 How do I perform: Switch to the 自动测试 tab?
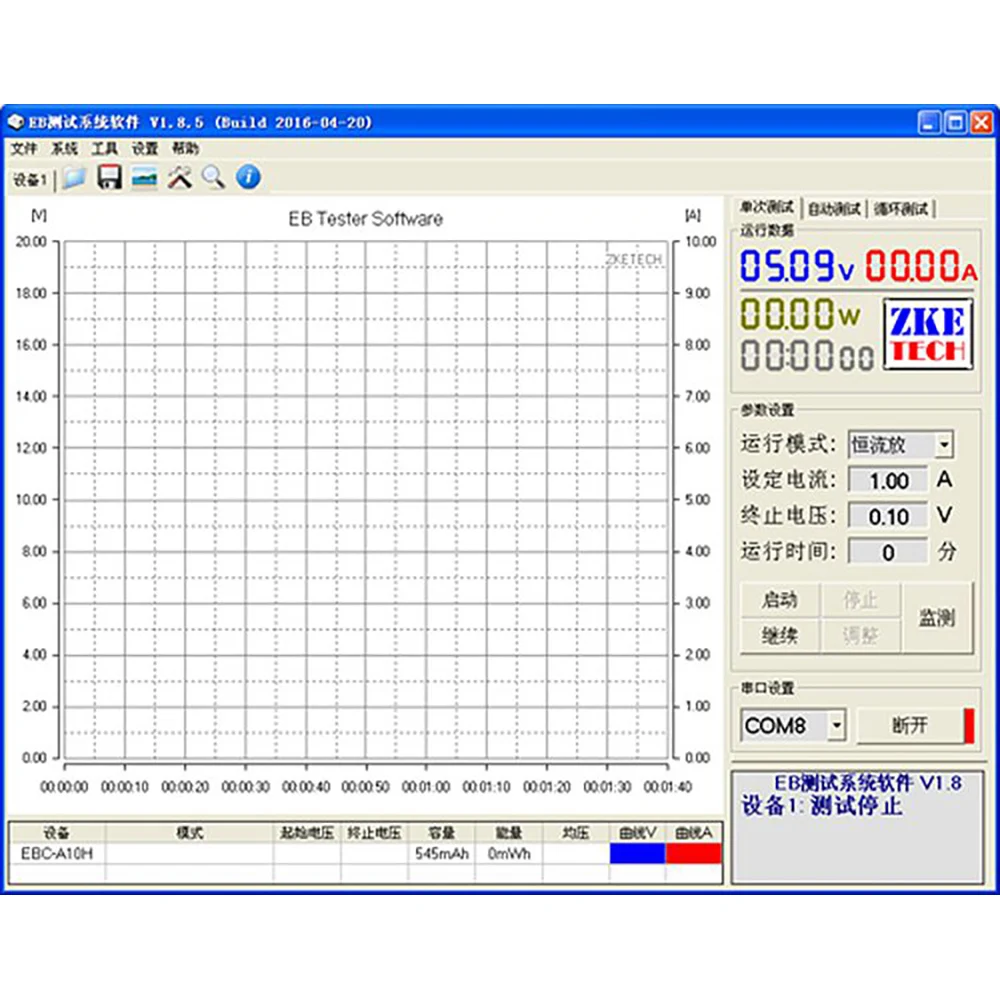pyautogui.click(x=834, y=209)
